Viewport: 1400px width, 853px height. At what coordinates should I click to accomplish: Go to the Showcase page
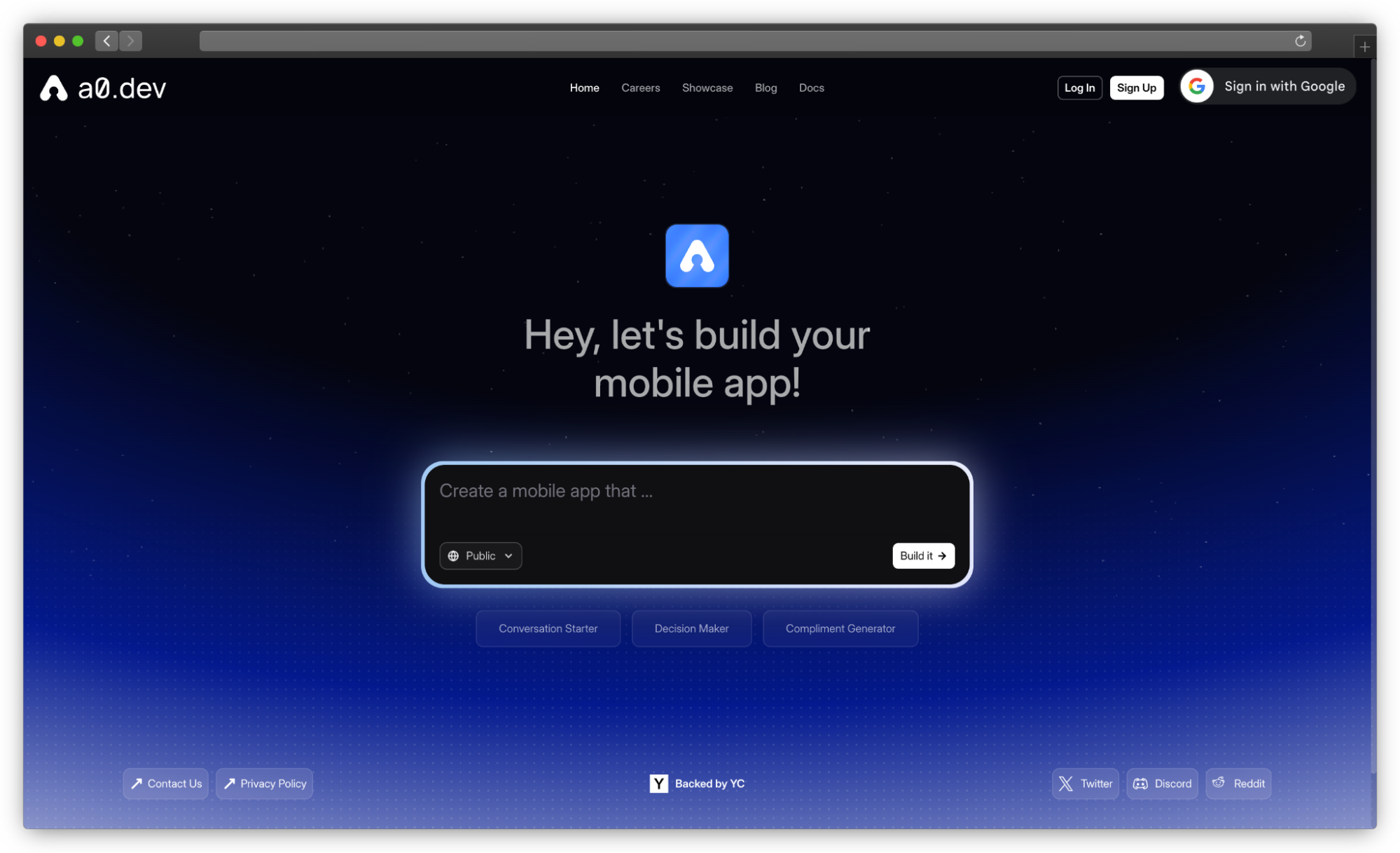pyautogui.click(x=707, y=88)
